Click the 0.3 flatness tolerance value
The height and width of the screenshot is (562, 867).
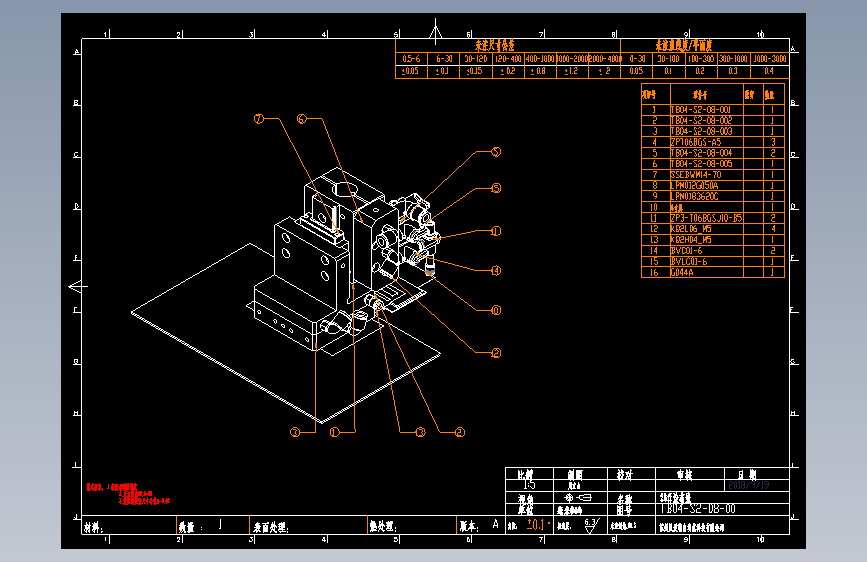[x=733, y=71]
